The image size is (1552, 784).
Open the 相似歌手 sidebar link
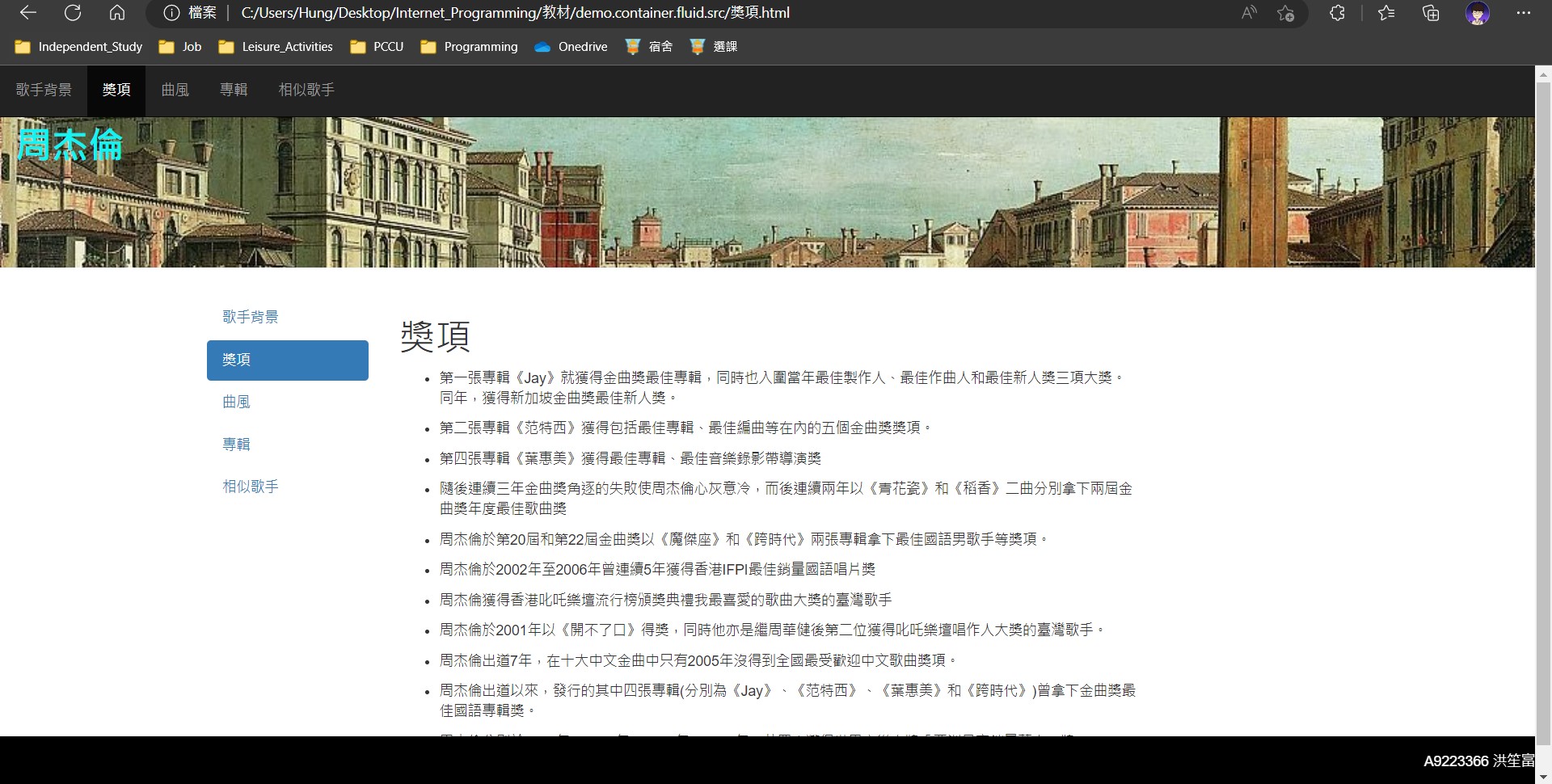pos(251,487)
